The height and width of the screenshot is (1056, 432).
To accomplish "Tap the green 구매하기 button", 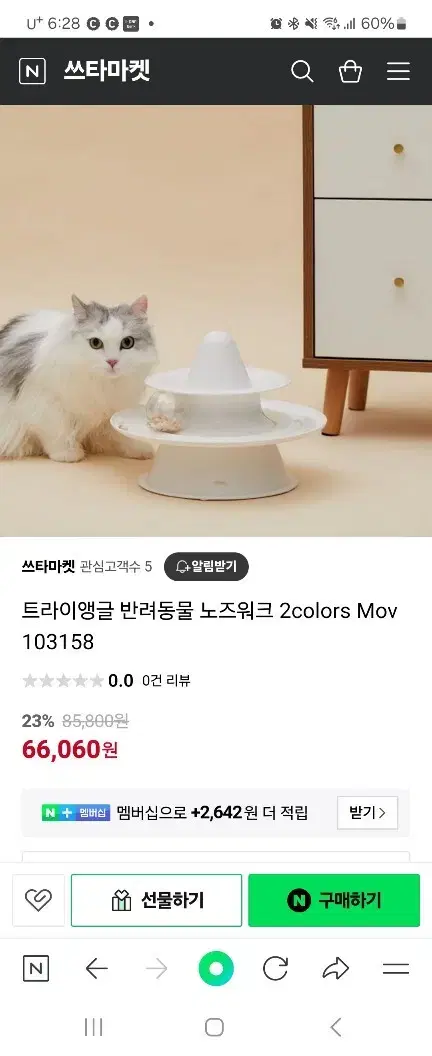I will click(x=334, y=900).
